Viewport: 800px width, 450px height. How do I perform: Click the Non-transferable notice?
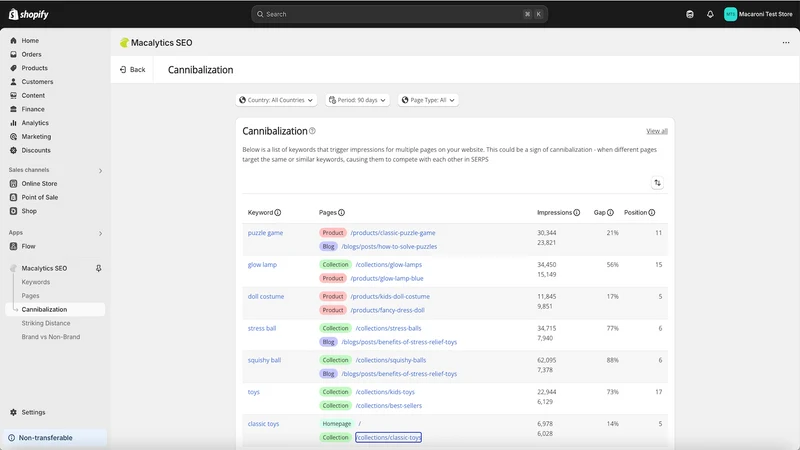(56, 438)
